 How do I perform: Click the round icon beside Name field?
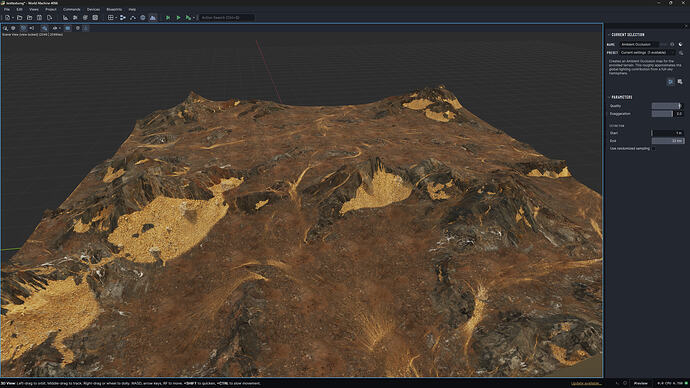click(672, 44)
